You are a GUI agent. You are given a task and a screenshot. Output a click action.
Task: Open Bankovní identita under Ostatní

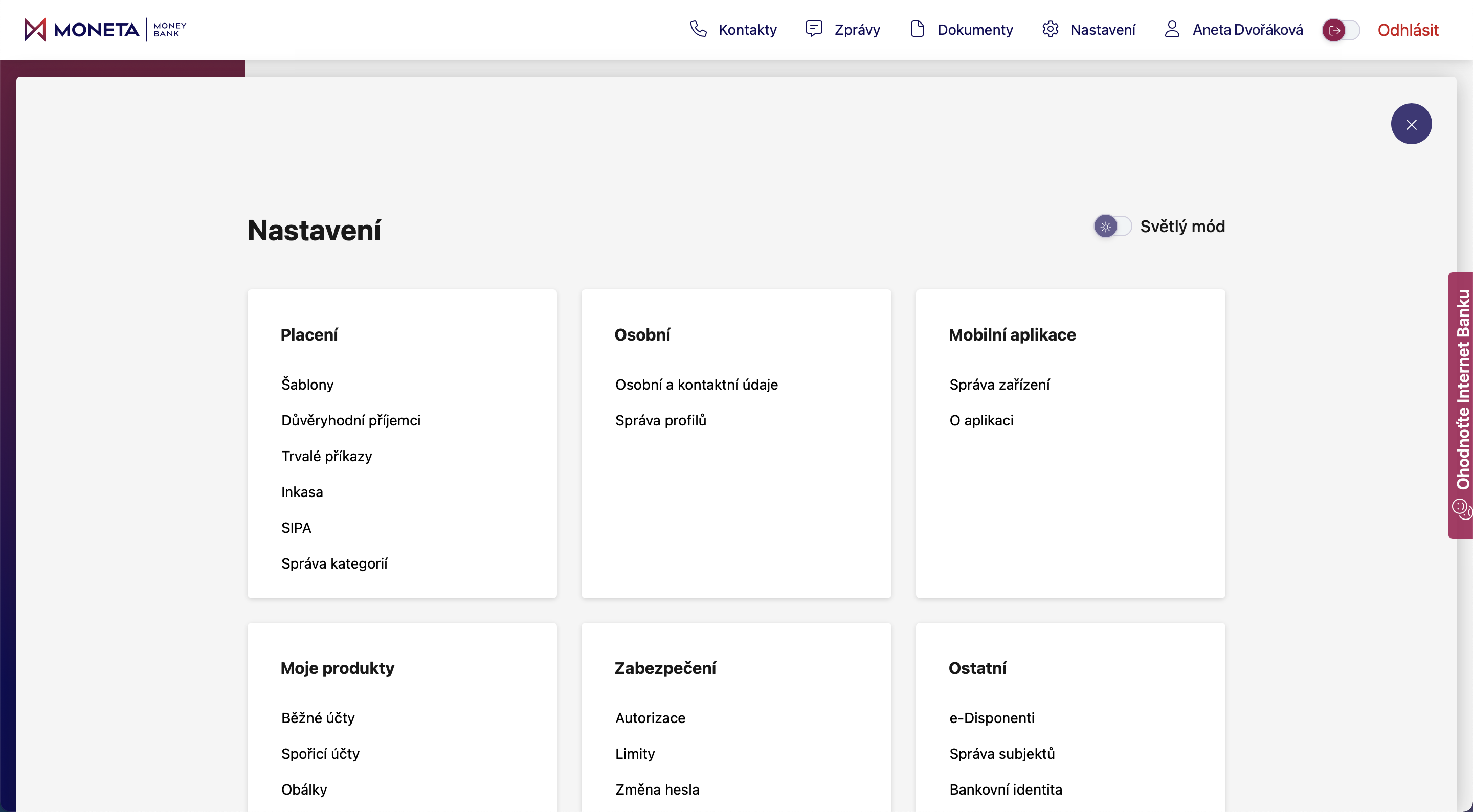point(1005,790)
